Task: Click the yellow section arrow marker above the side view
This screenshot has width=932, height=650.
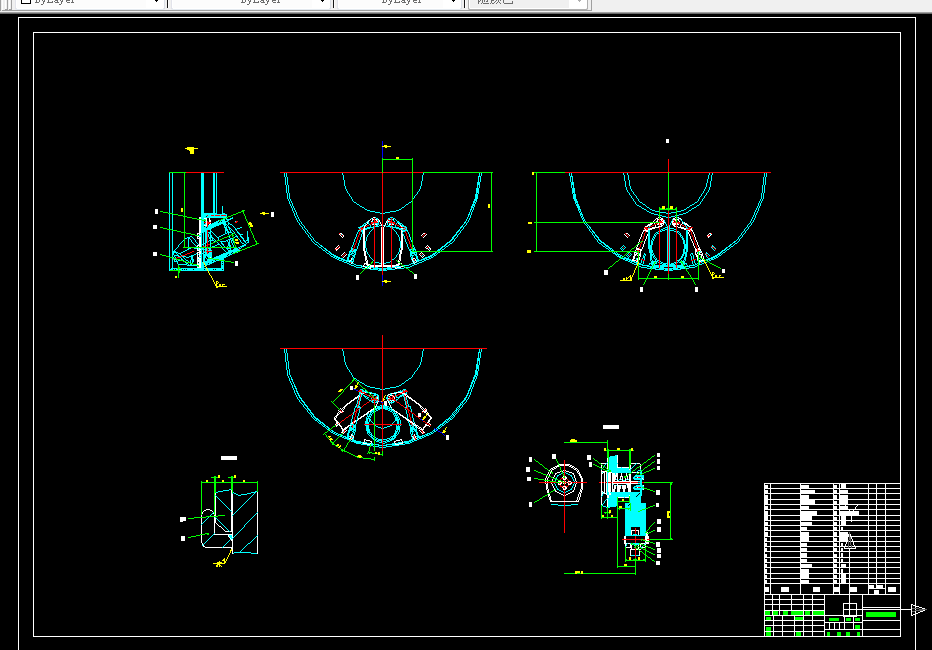Action: point(191,150)
